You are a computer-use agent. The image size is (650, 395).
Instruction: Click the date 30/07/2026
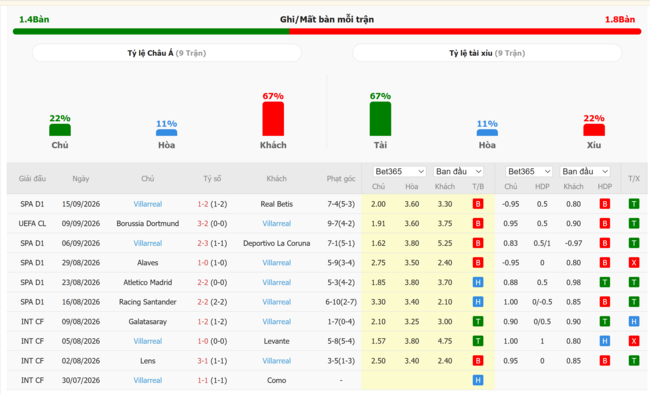click(81, 380)
